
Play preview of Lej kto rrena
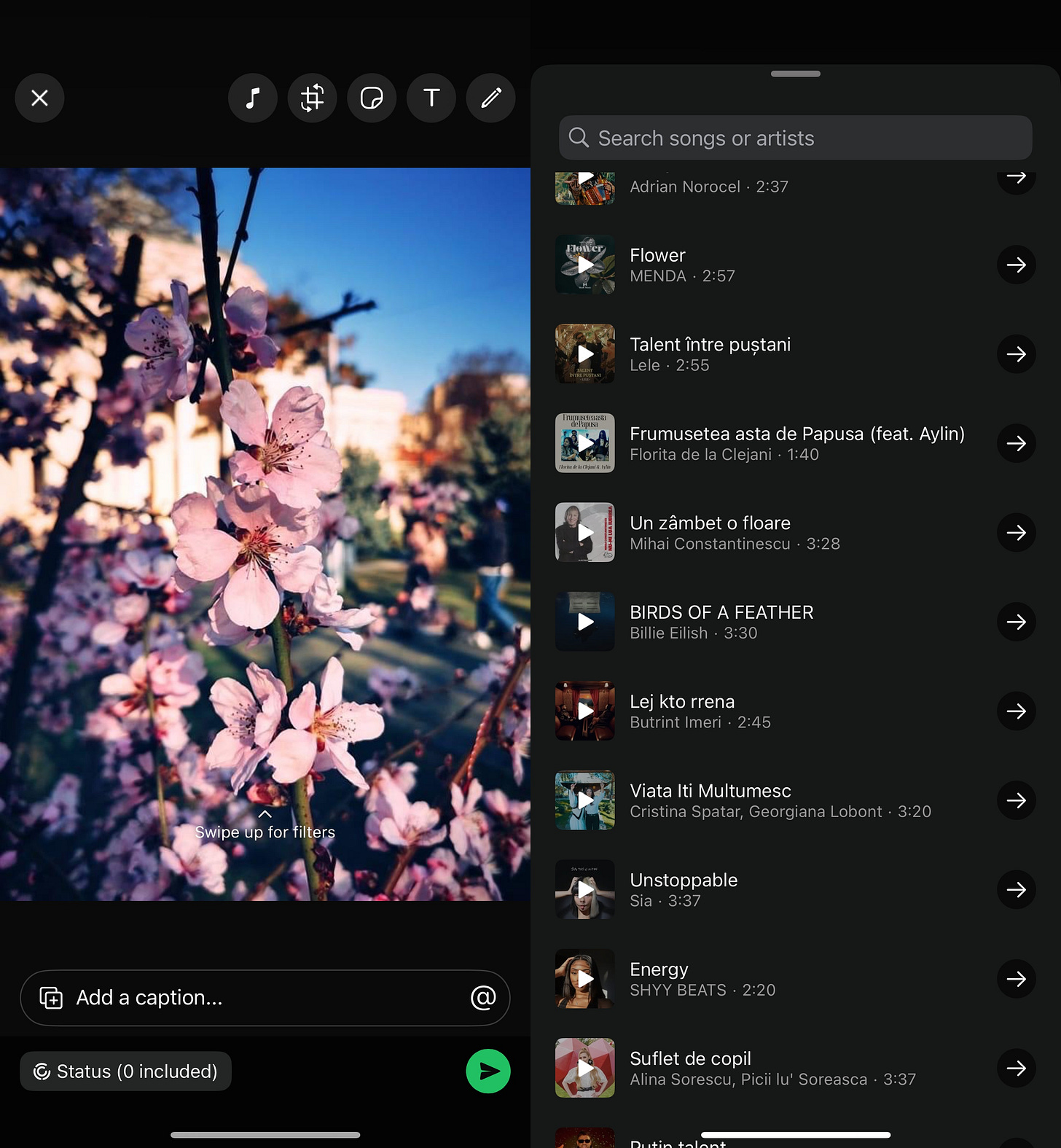pyautogui.click(x=585, y=711)
